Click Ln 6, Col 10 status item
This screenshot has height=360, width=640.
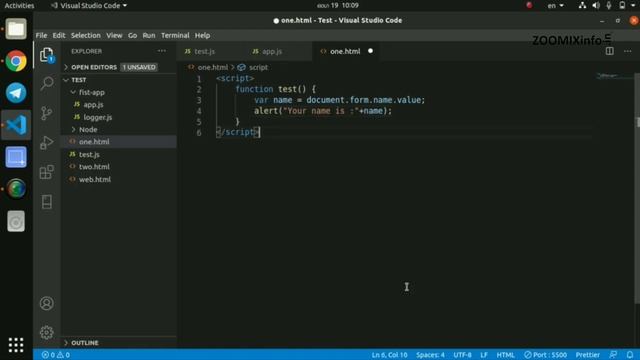(x=389, y=355)
